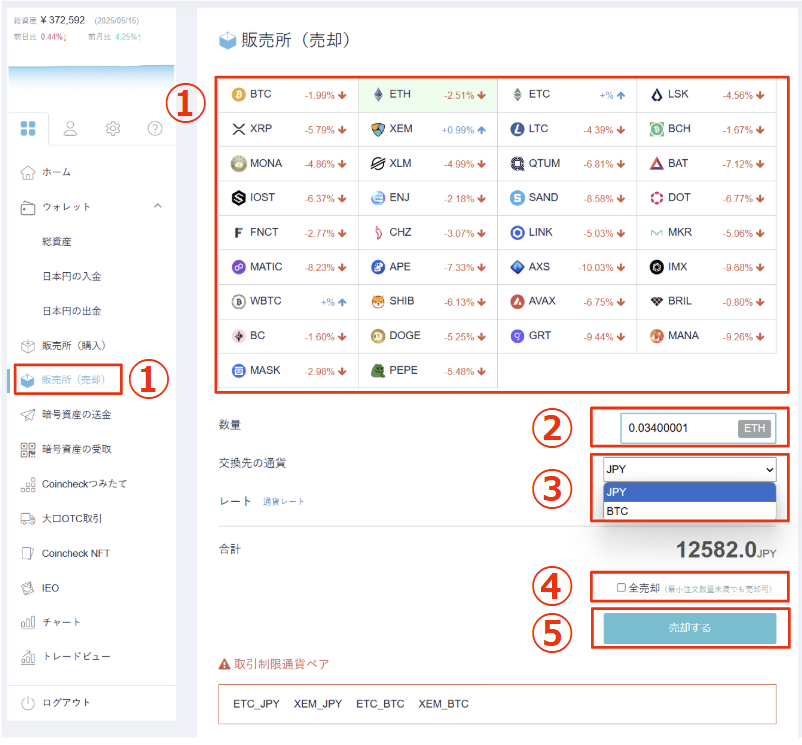
Task: Choose the IOST coin icon
Action: [x=238, y=198]
